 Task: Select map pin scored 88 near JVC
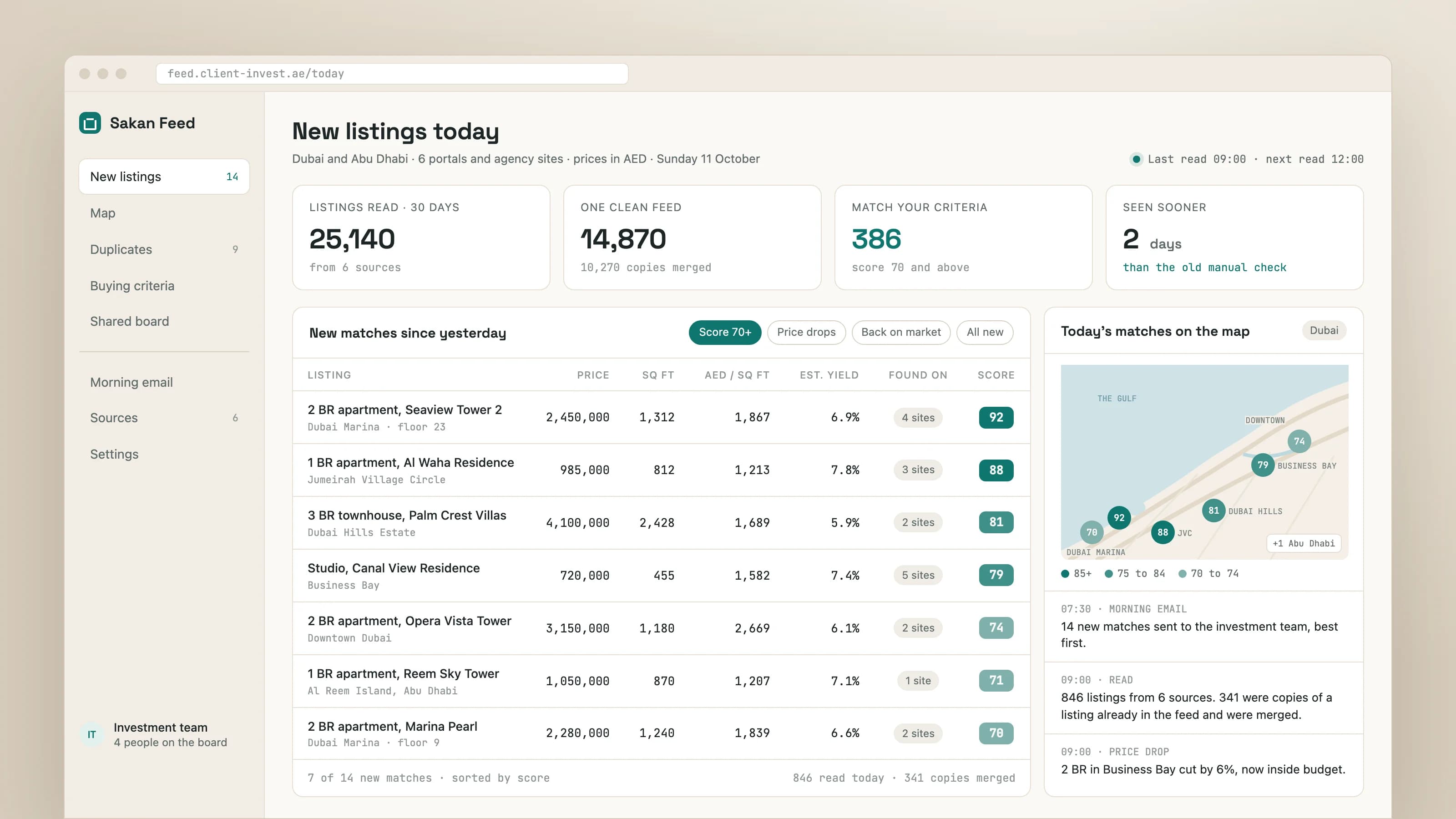tap(1163, 532)
